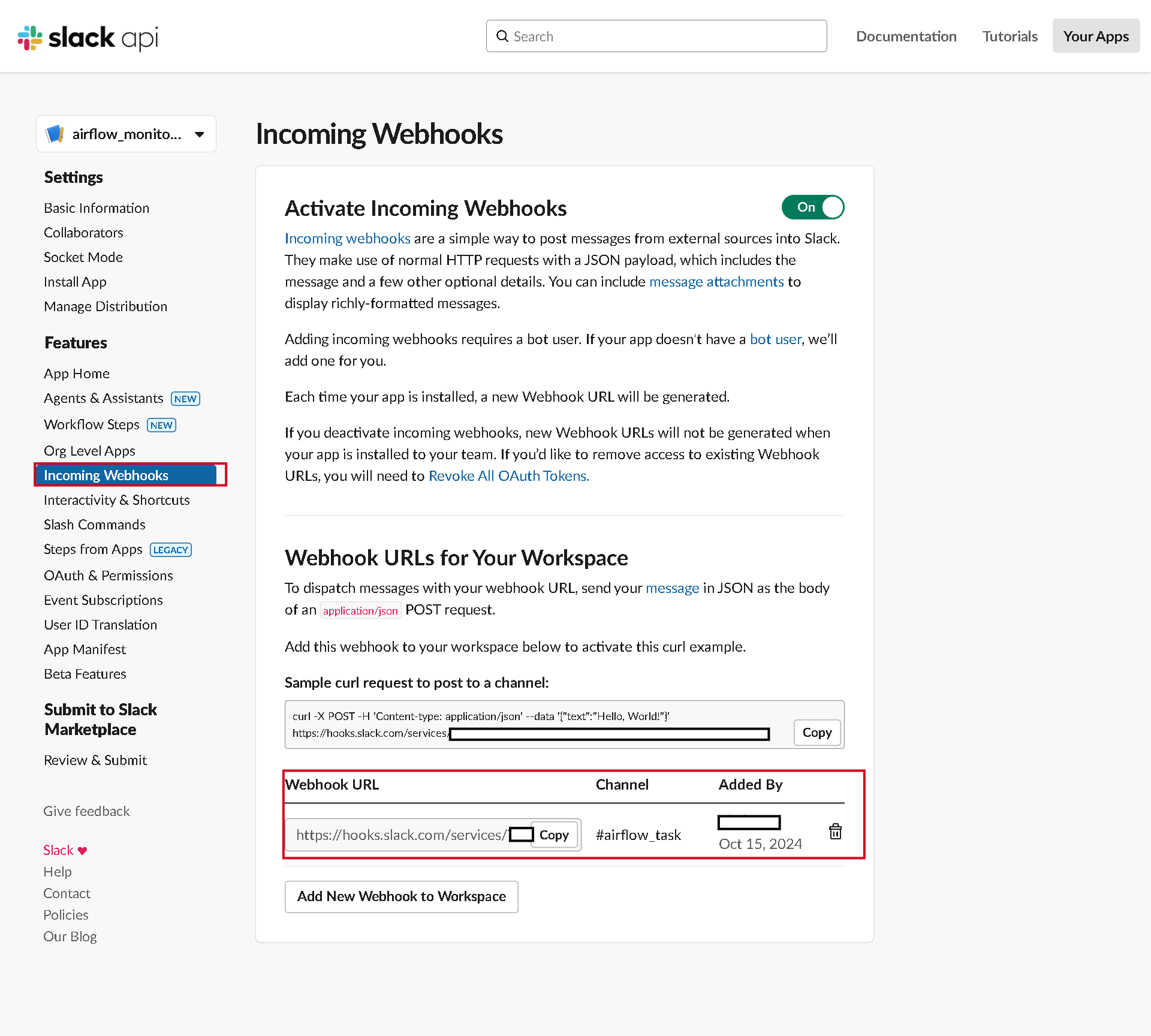Open the Your Apps menu
This screenshot has width=1151, height=1036.
click(x=1096, y=36)
